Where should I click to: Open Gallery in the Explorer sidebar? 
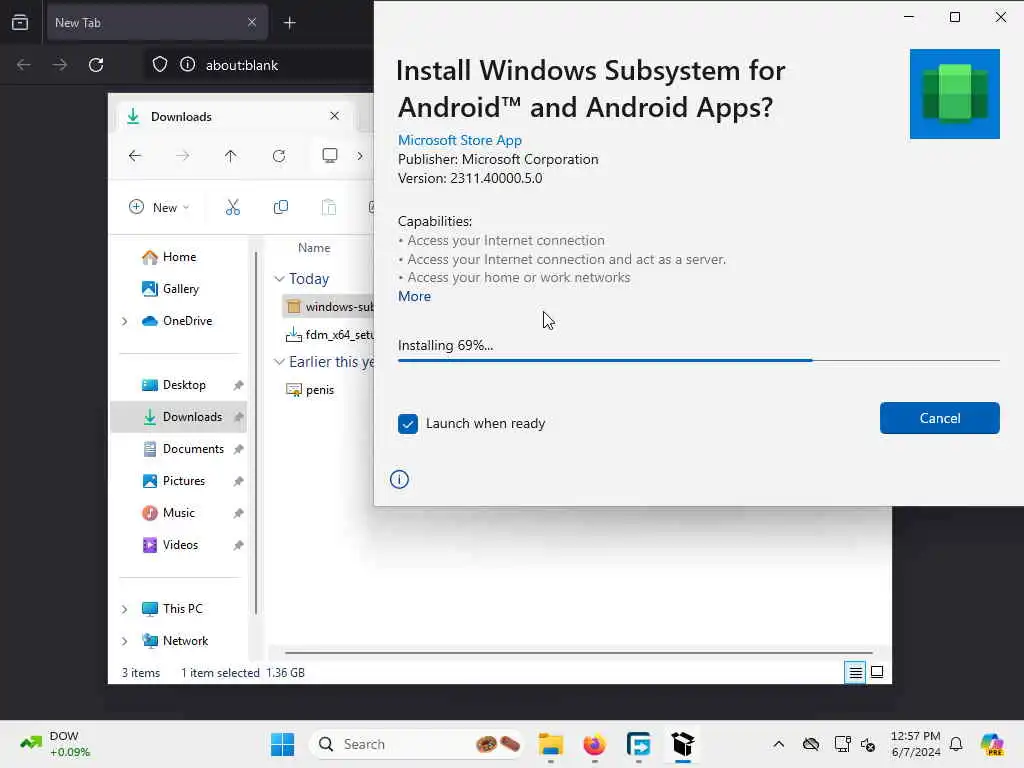170,289
